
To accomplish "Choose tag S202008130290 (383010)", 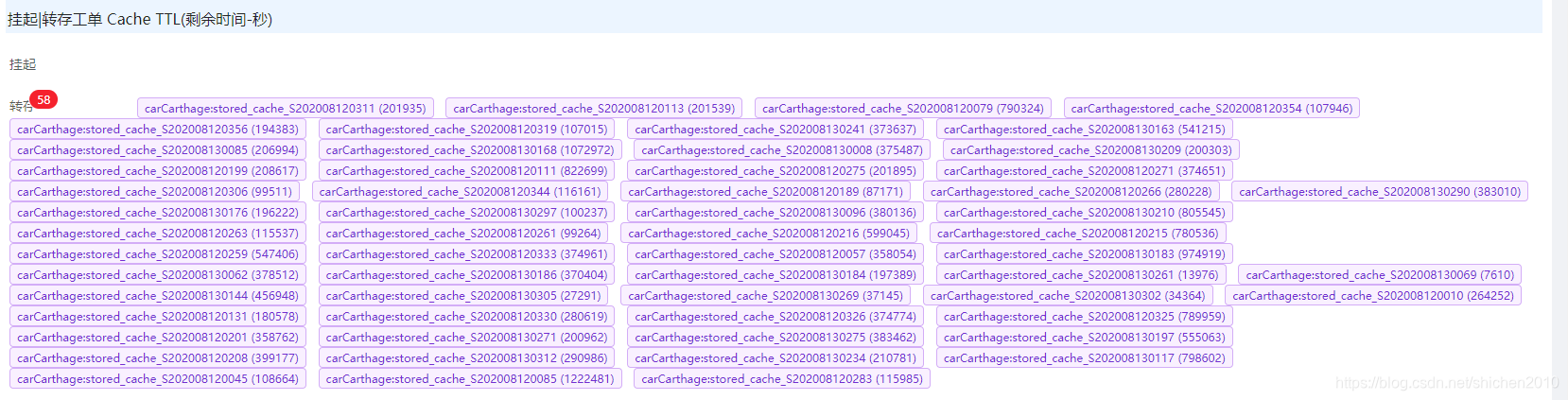I will tap(1380, 192).
